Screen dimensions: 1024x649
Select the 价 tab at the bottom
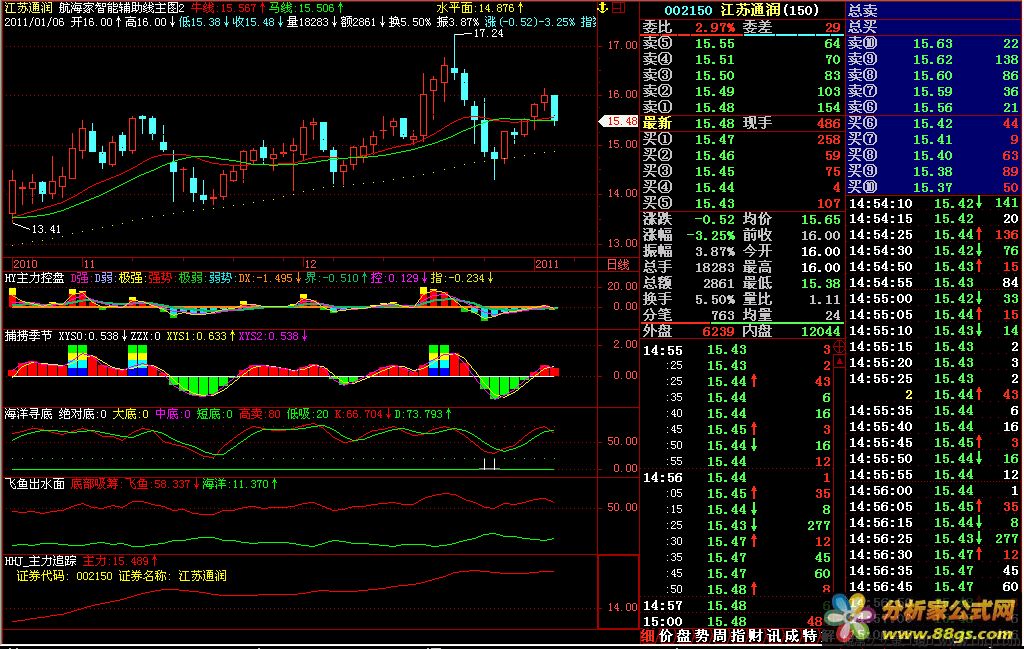click(665, 635)
